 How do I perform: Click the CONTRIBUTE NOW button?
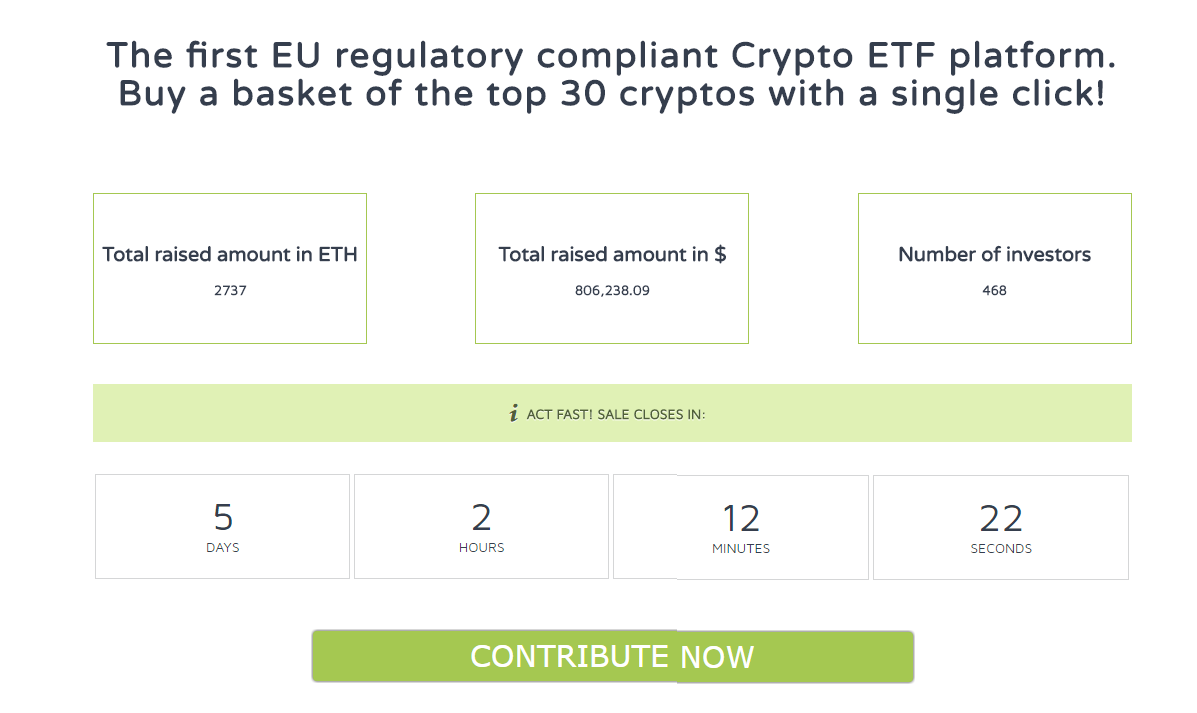[612, 657]
